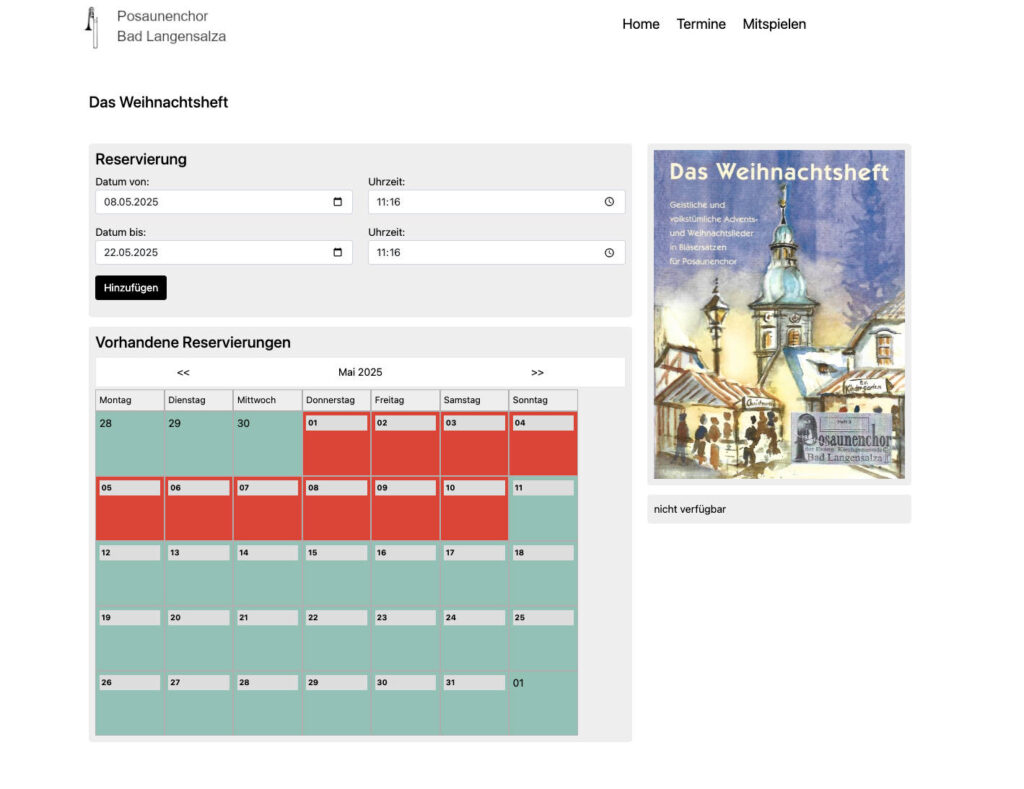Viewport: 1024px width, 789px height.
Task: Select reserved day 04 in the calendar
Action: click(x=543, y=443)
